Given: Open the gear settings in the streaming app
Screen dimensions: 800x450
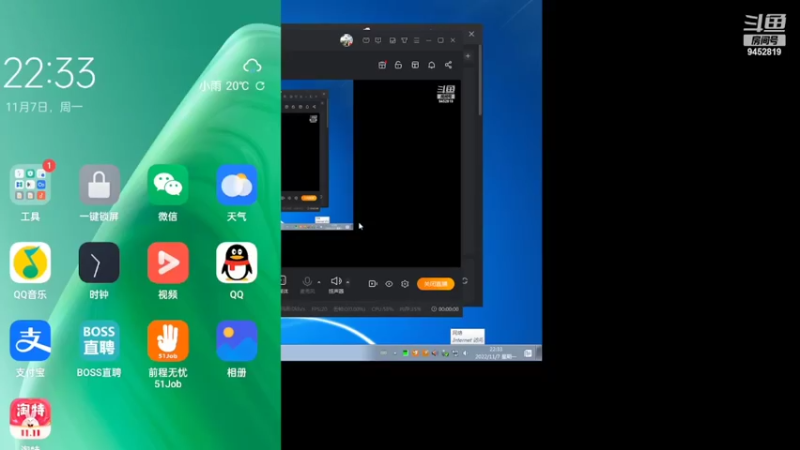Looking at the screenshot, I should (405, 284).
